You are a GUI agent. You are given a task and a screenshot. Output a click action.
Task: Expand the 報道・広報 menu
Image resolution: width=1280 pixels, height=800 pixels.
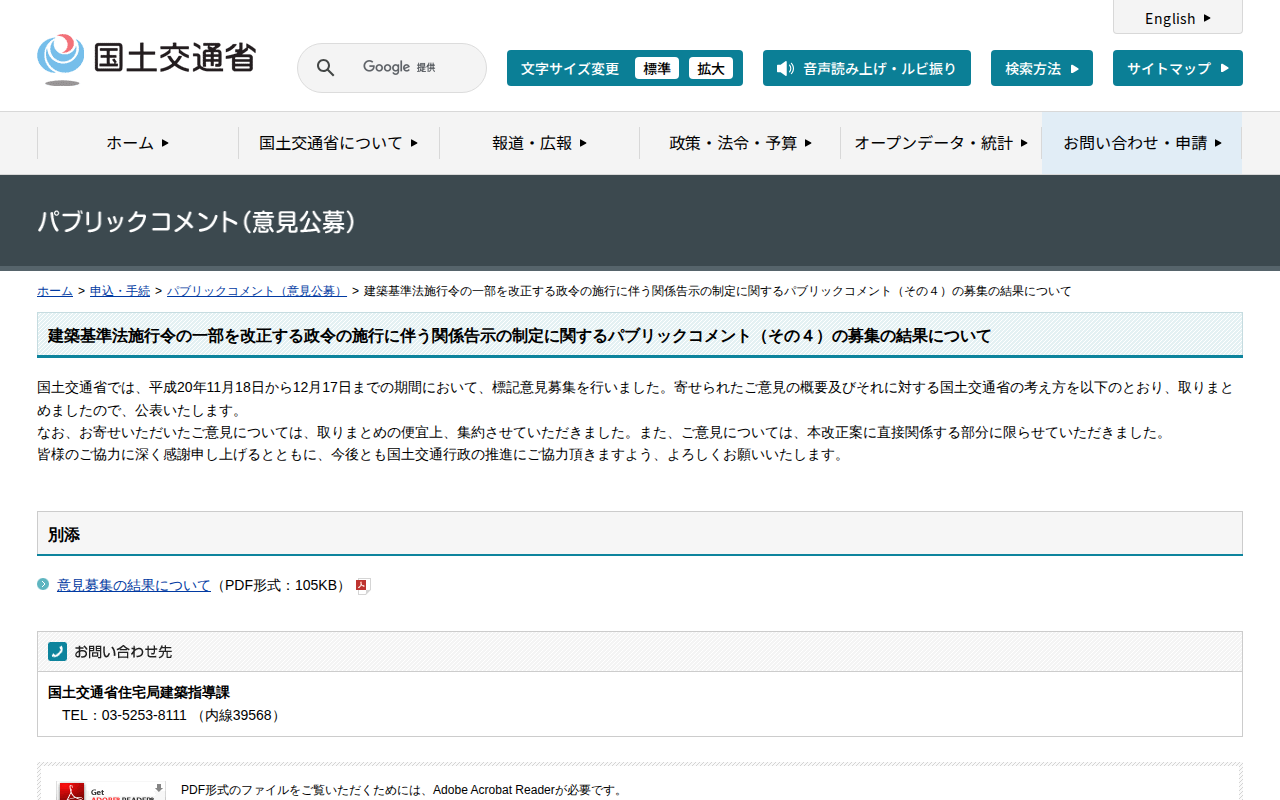pos(539,143)
